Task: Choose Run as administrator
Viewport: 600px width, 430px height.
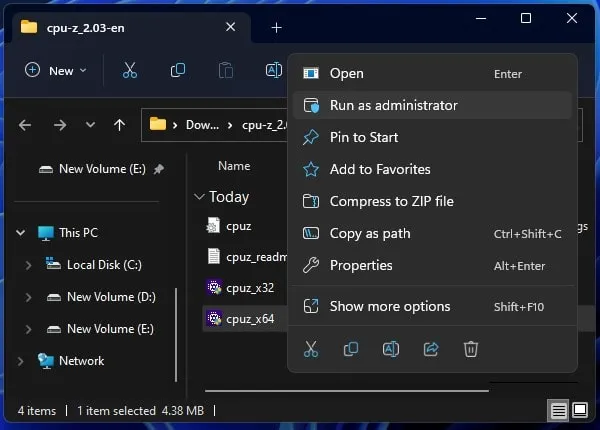Action: [x=432, y=105]
